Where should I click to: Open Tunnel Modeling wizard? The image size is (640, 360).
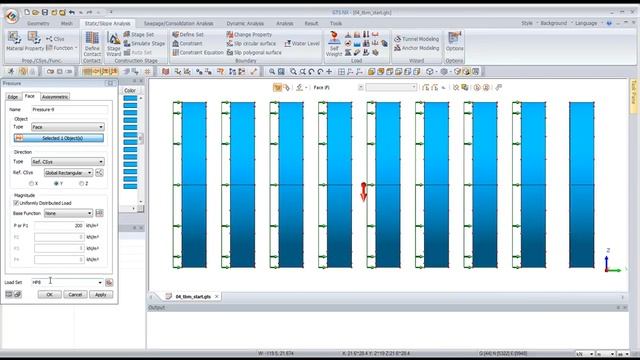point(416,39)
